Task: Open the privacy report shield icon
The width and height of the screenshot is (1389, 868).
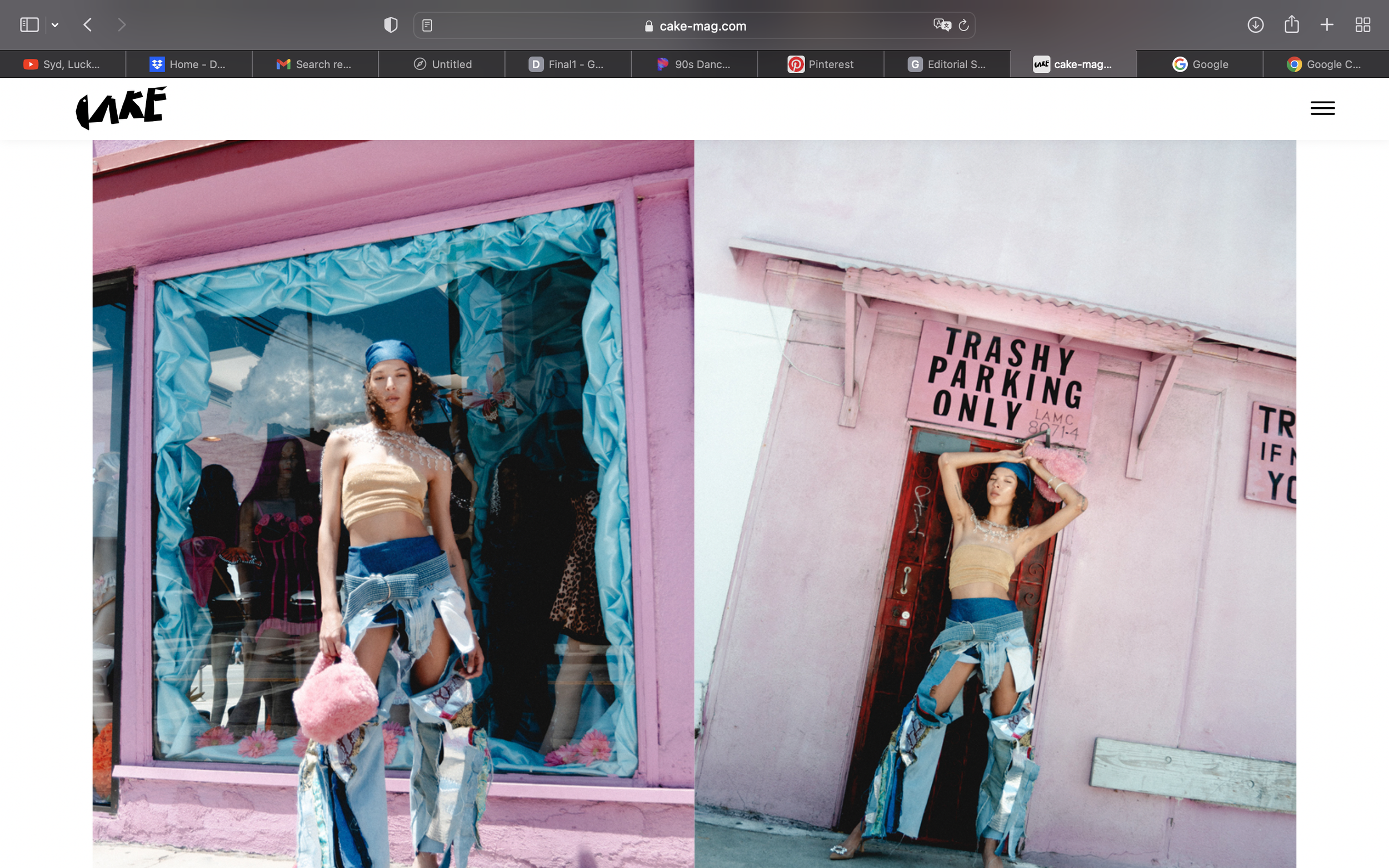Action: click(391, 24)
